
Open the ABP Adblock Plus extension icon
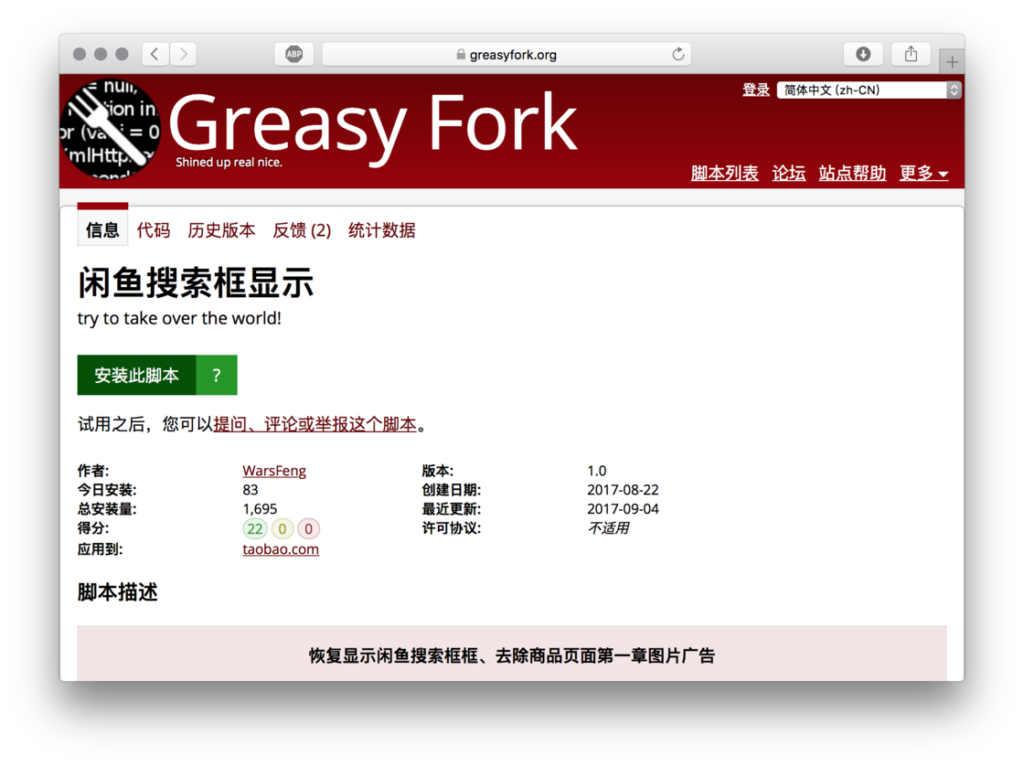point(295,54)
